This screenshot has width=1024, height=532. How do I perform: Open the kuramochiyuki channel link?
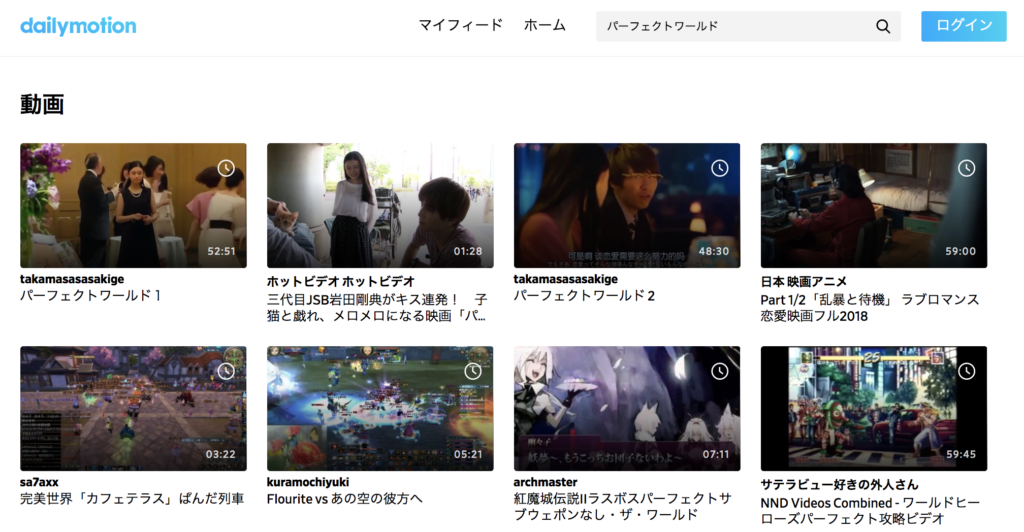coord(308,482)
